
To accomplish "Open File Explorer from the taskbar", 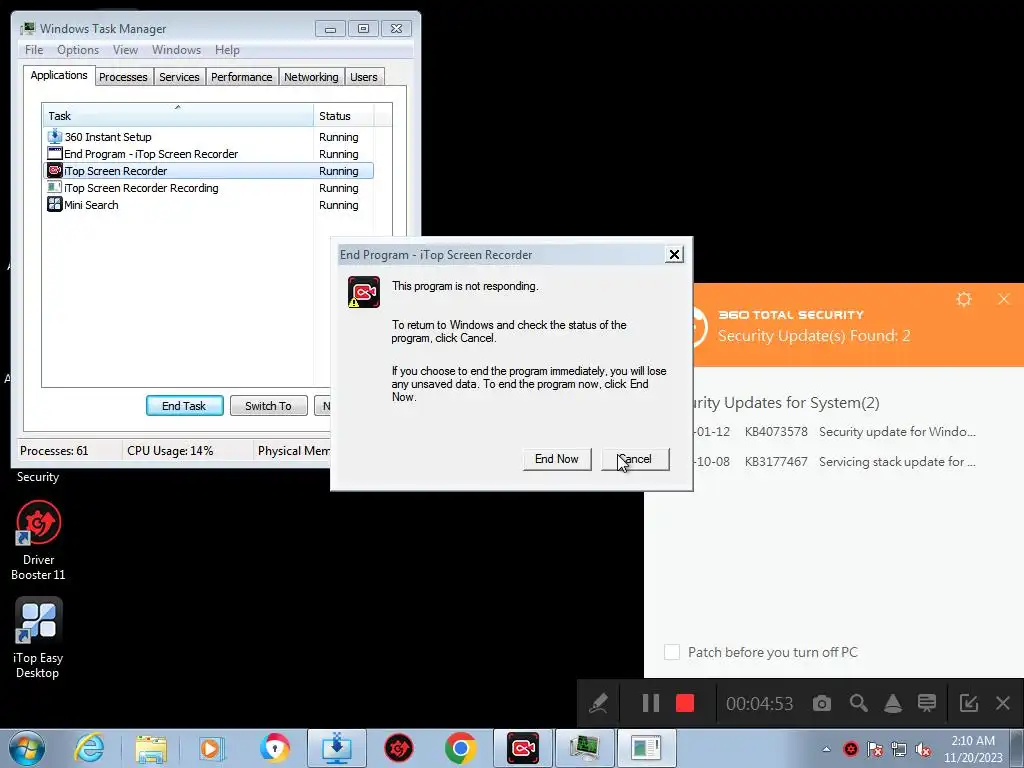I will click(151, 748).
